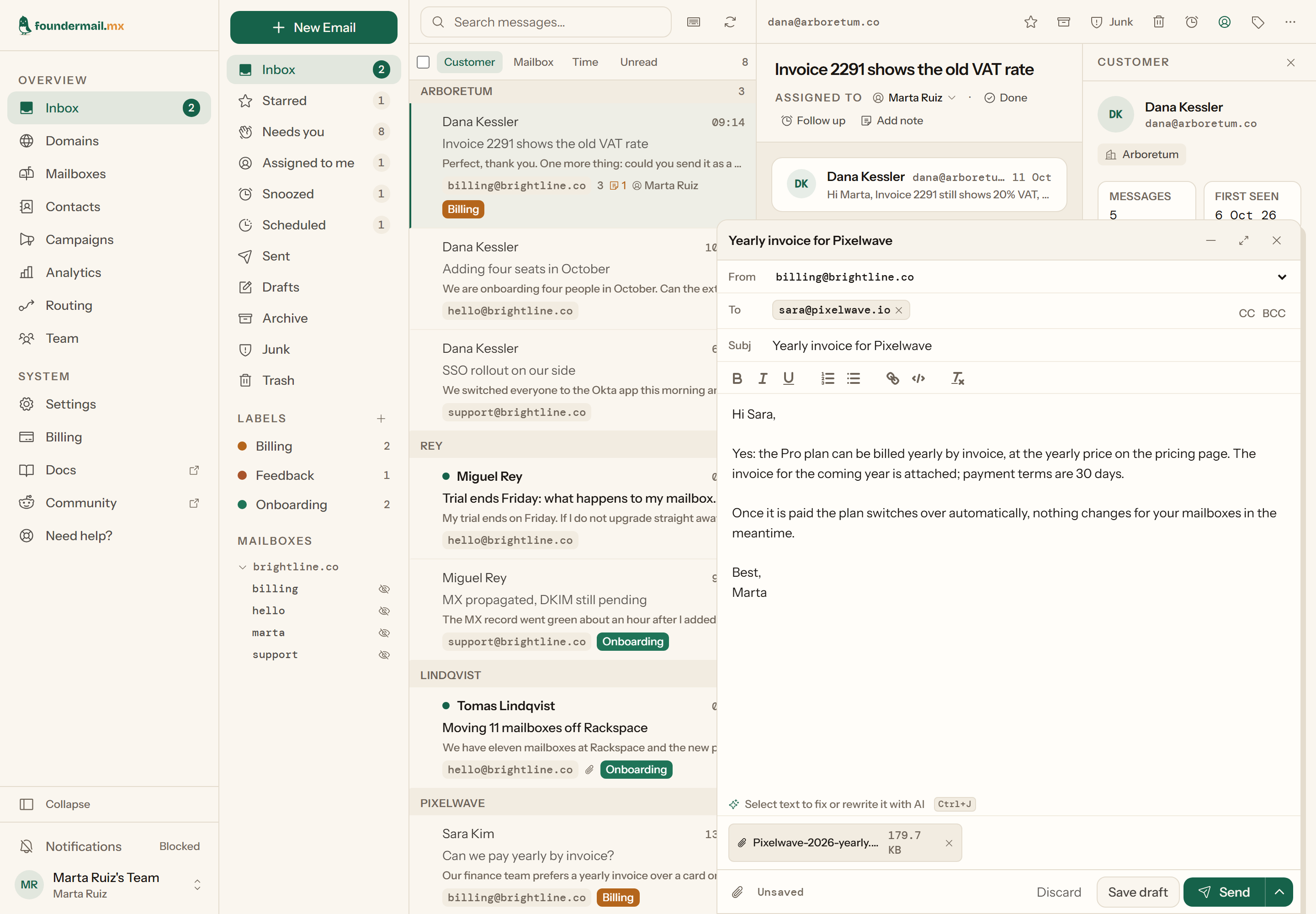Open assign user icon in header
1316x914 pixels.
(x=1224, y=22)
